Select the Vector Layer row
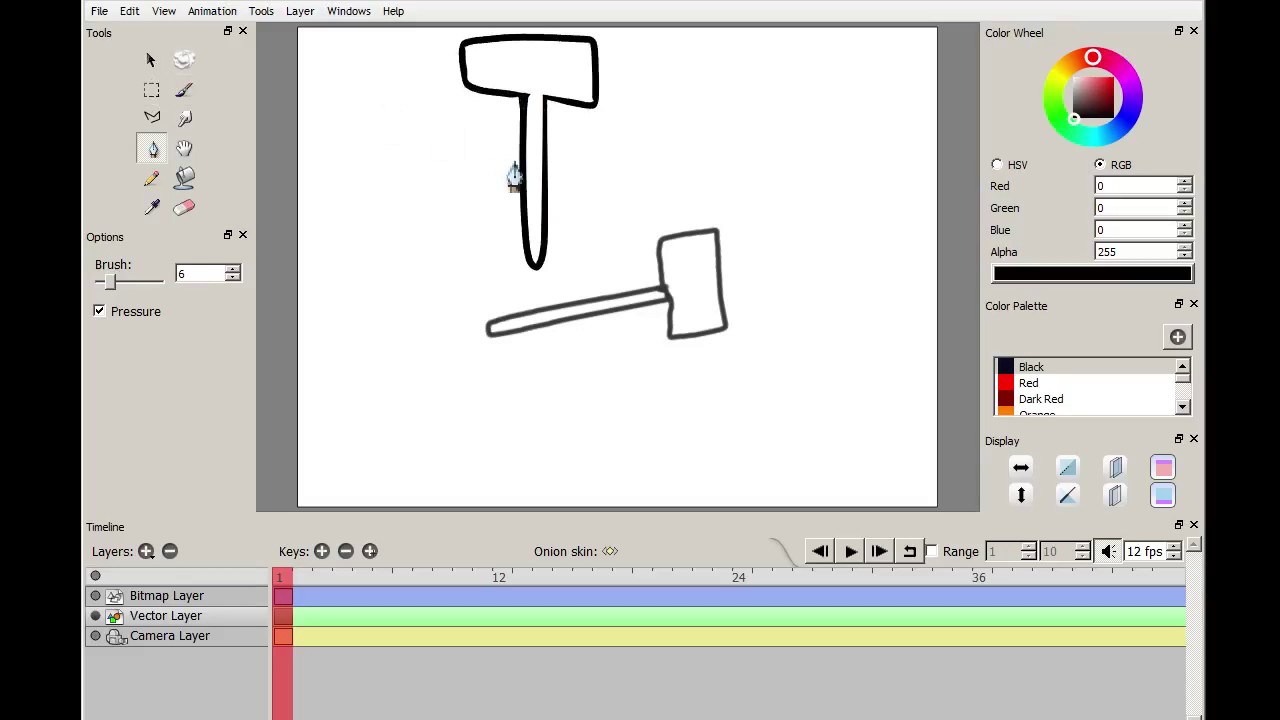 [178, 616]
